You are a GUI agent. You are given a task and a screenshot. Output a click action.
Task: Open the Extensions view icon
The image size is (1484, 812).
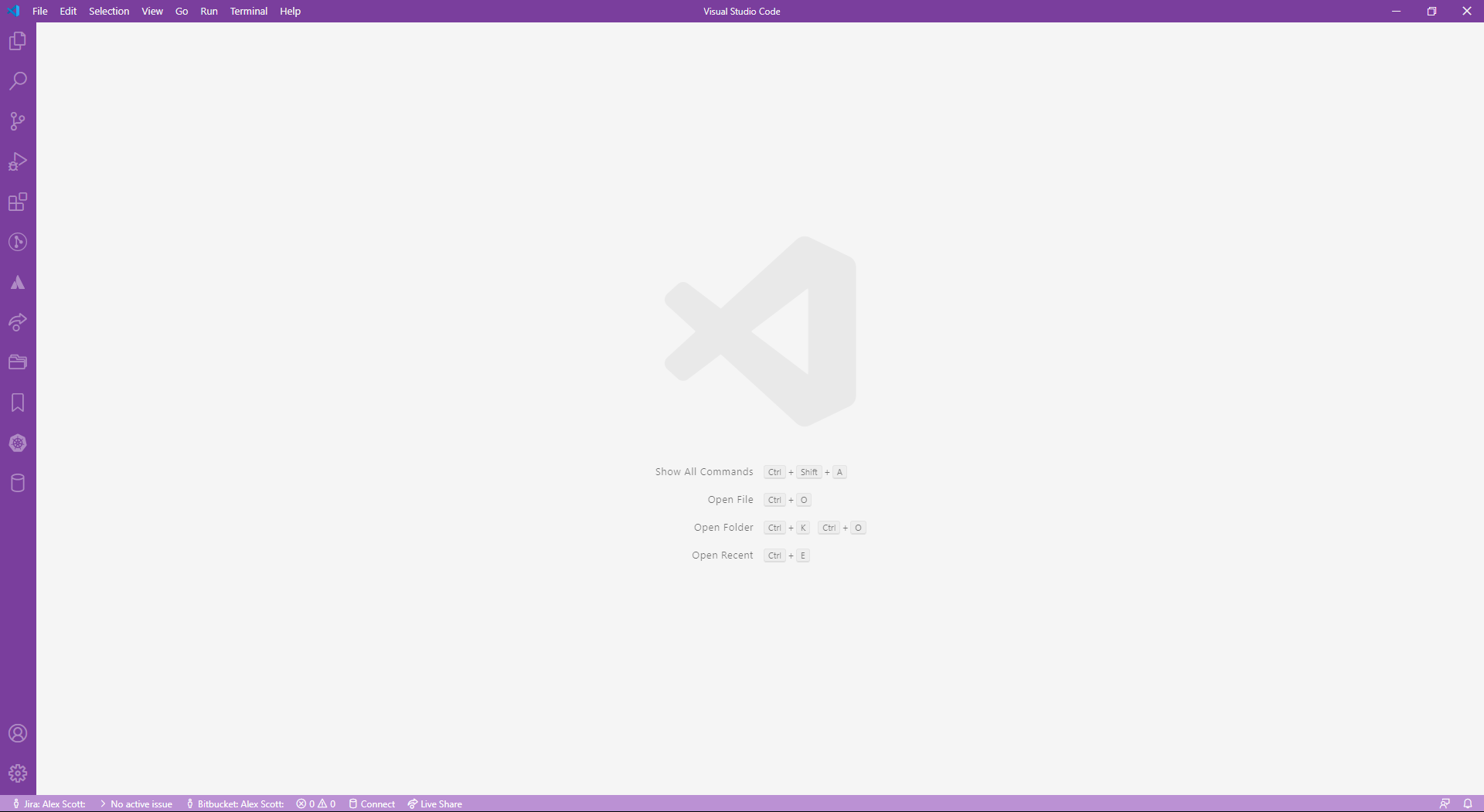coord(18,202)
